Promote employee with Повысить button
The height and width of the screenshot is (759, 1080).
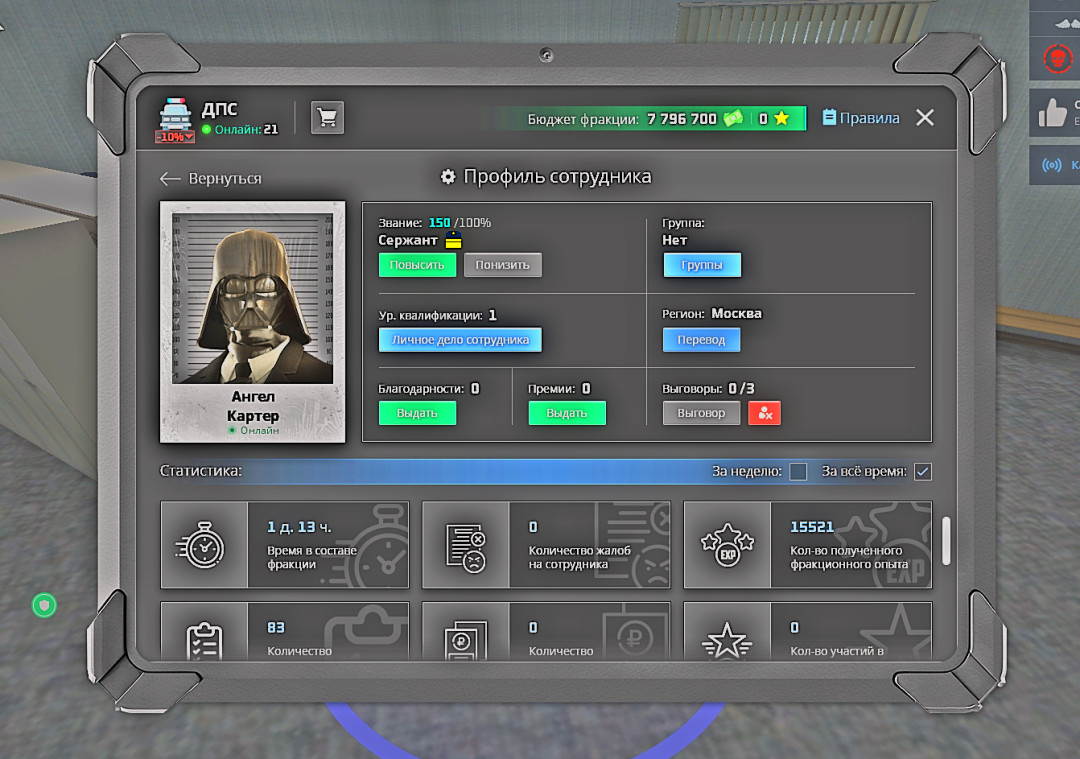[x=417, y=264]
